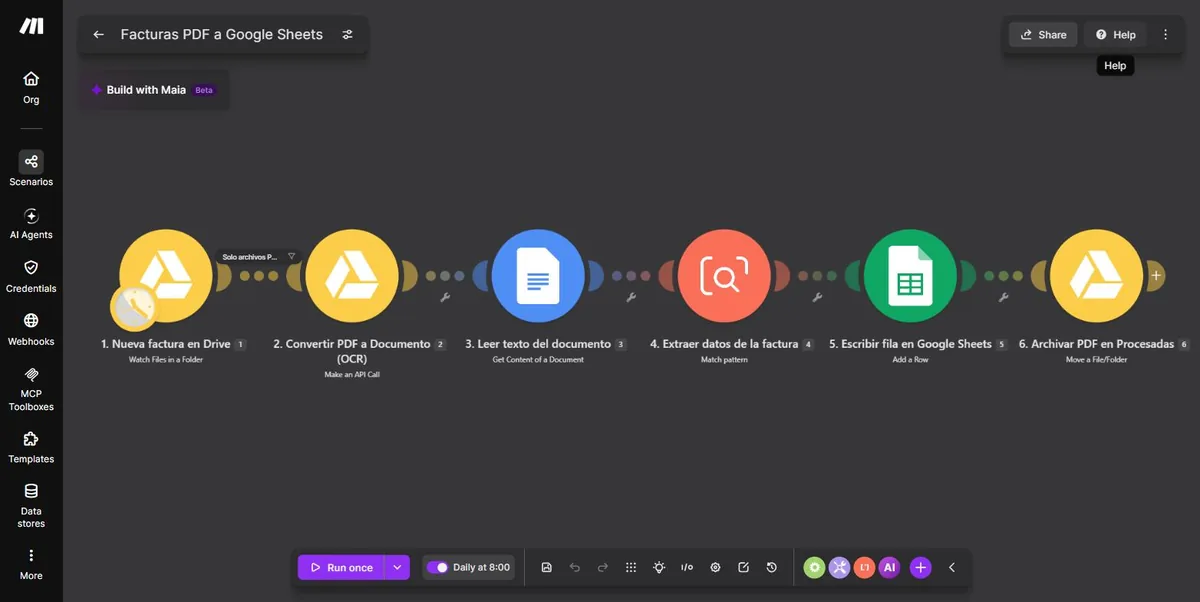Click wrench between modules 2 and 3

(x=445, y=297)
